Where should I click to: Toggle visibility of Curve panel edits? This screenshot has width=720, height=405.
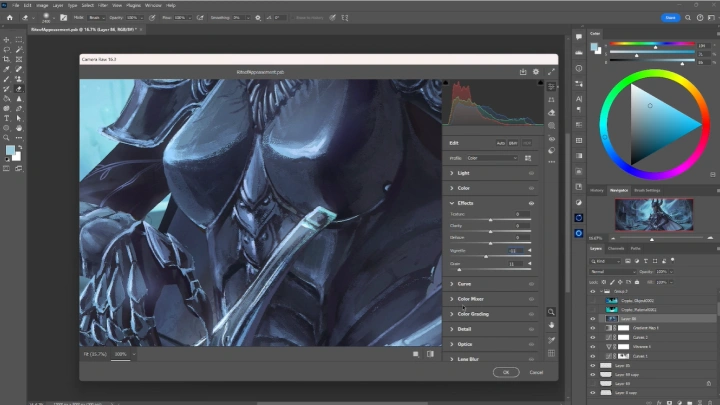(531, 284)
